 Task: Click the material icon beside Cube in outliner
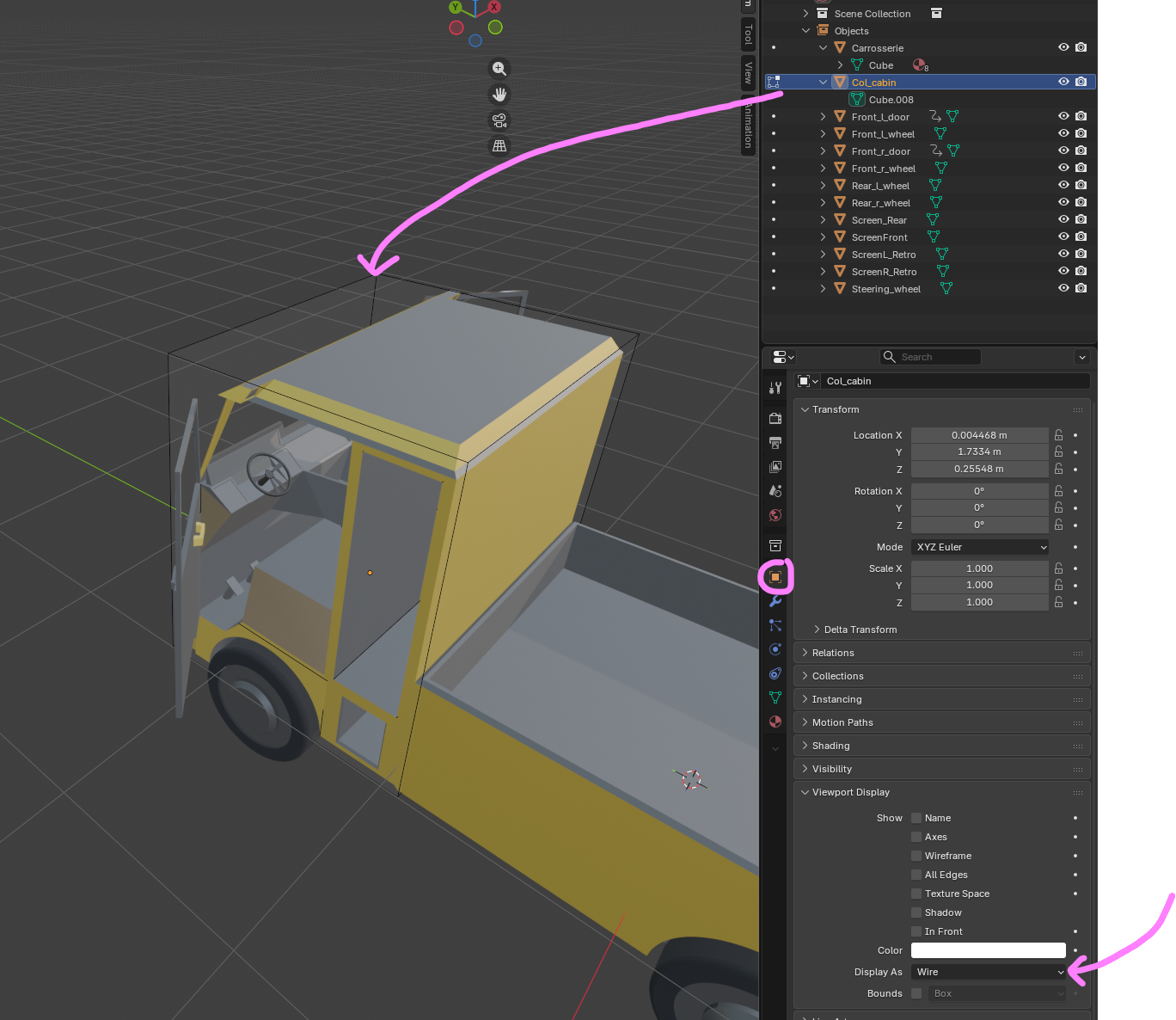(920, 65)
